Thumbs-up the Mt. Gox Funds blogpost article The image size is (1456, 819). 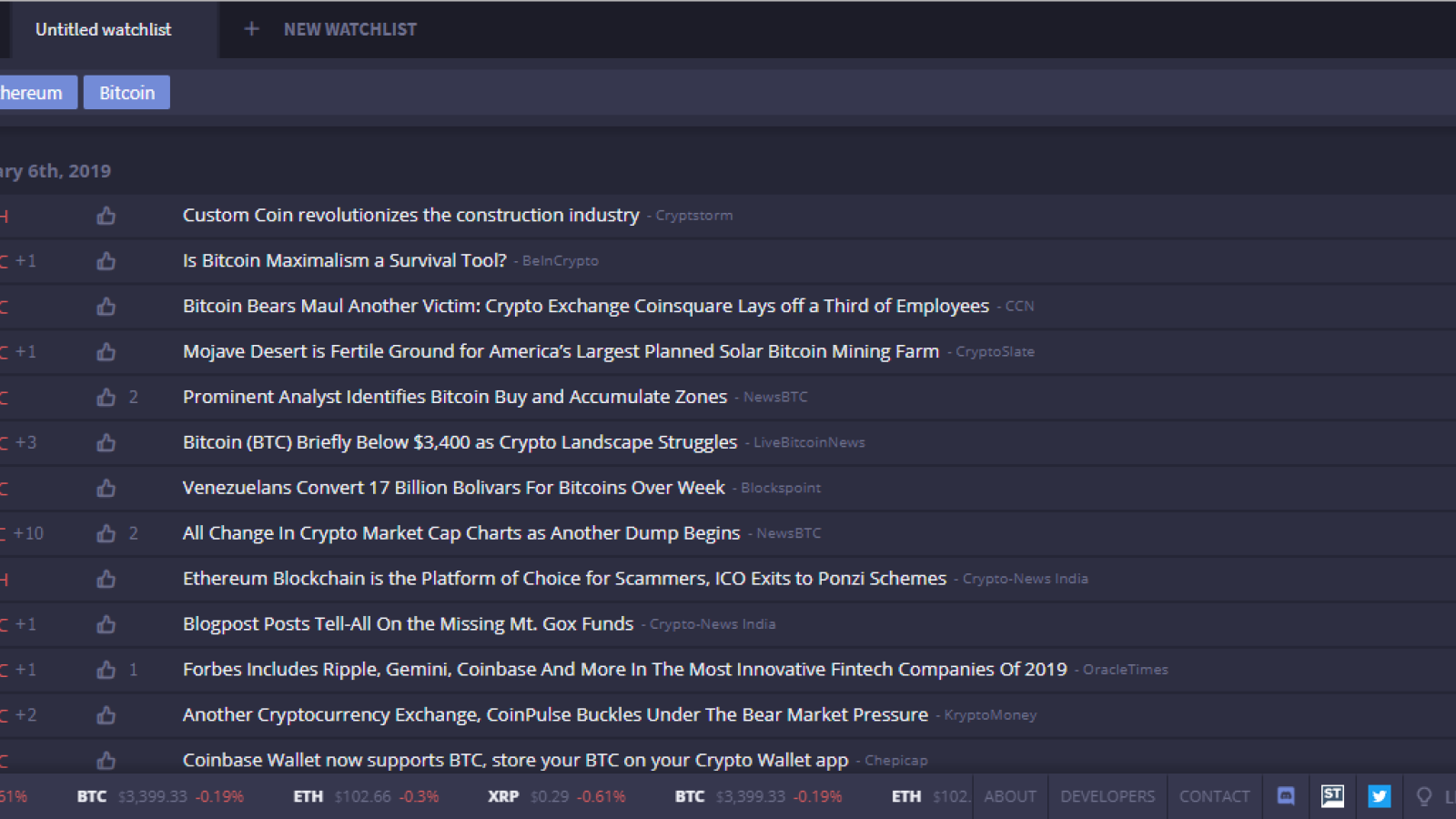pos(106,625)
